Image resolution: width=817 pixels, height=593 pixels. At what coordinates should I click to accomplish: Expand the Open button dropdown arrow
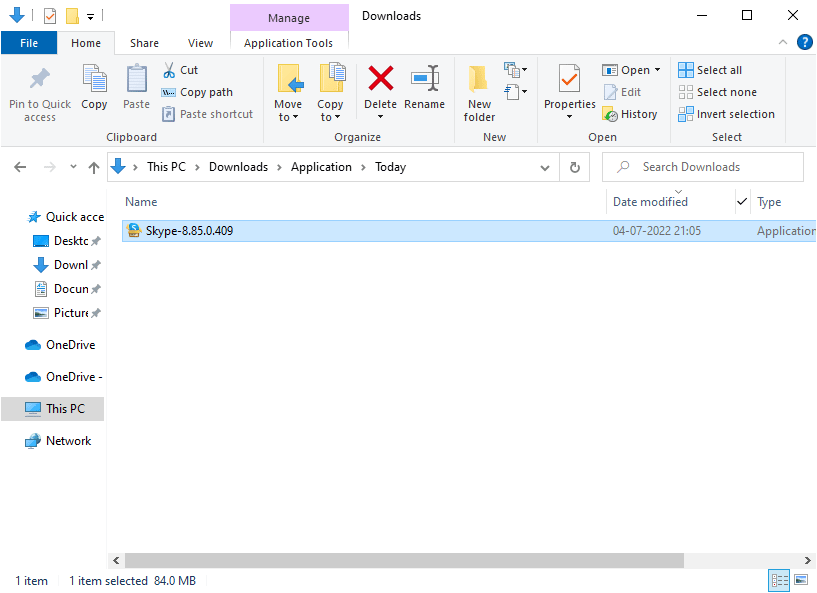point(657,70)
